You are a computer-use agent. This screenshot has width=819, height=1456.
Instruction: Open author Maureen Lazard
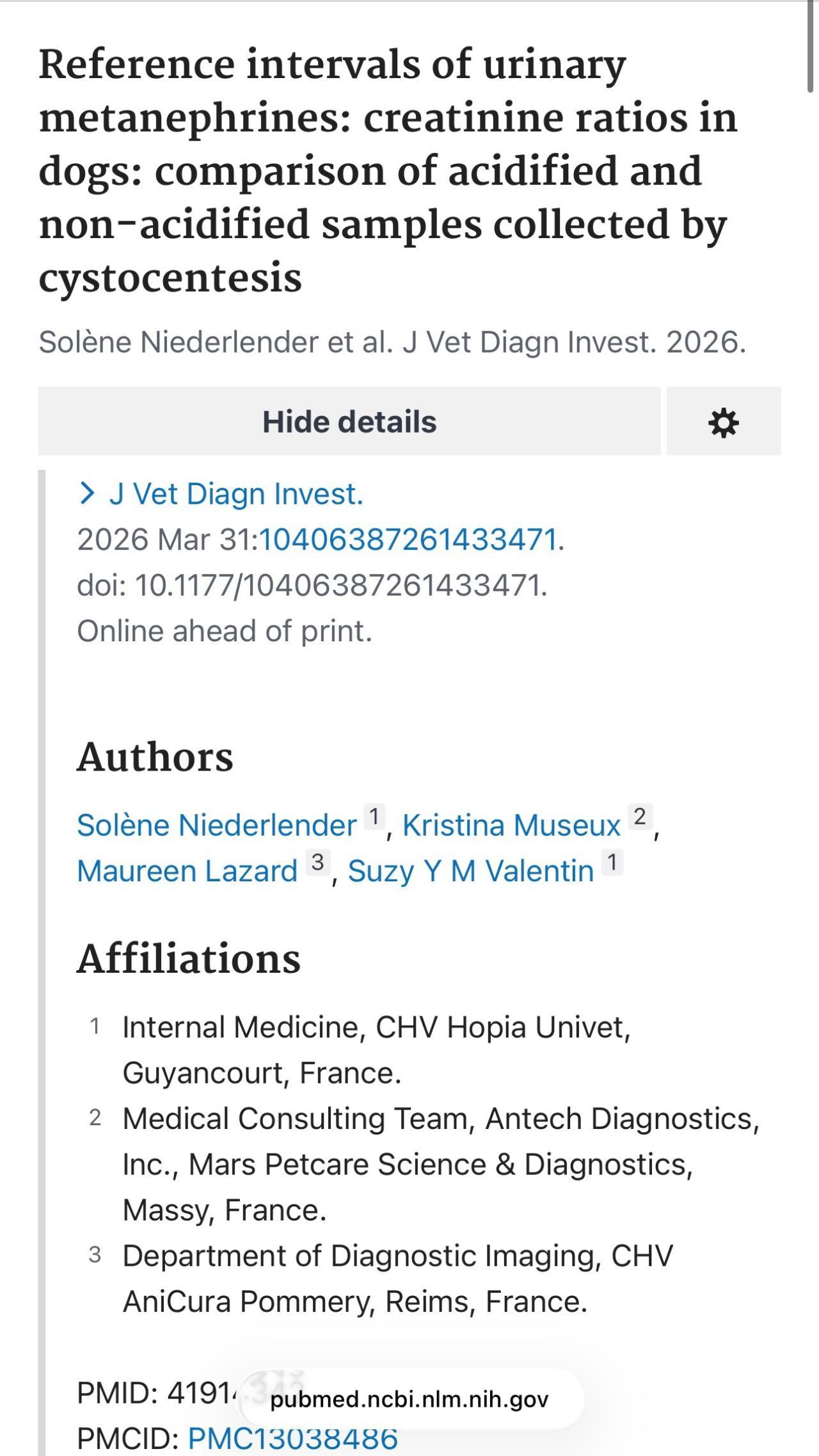187,871
